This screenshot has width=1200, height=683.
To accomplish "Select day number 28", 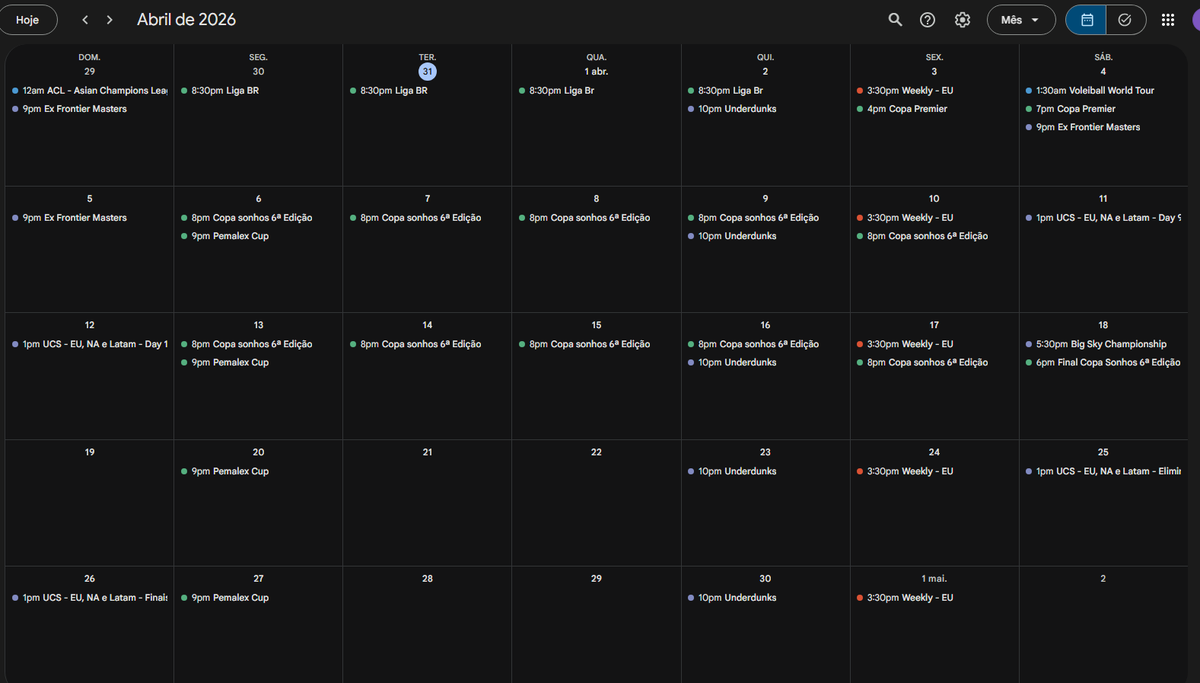I will [427, 579].
